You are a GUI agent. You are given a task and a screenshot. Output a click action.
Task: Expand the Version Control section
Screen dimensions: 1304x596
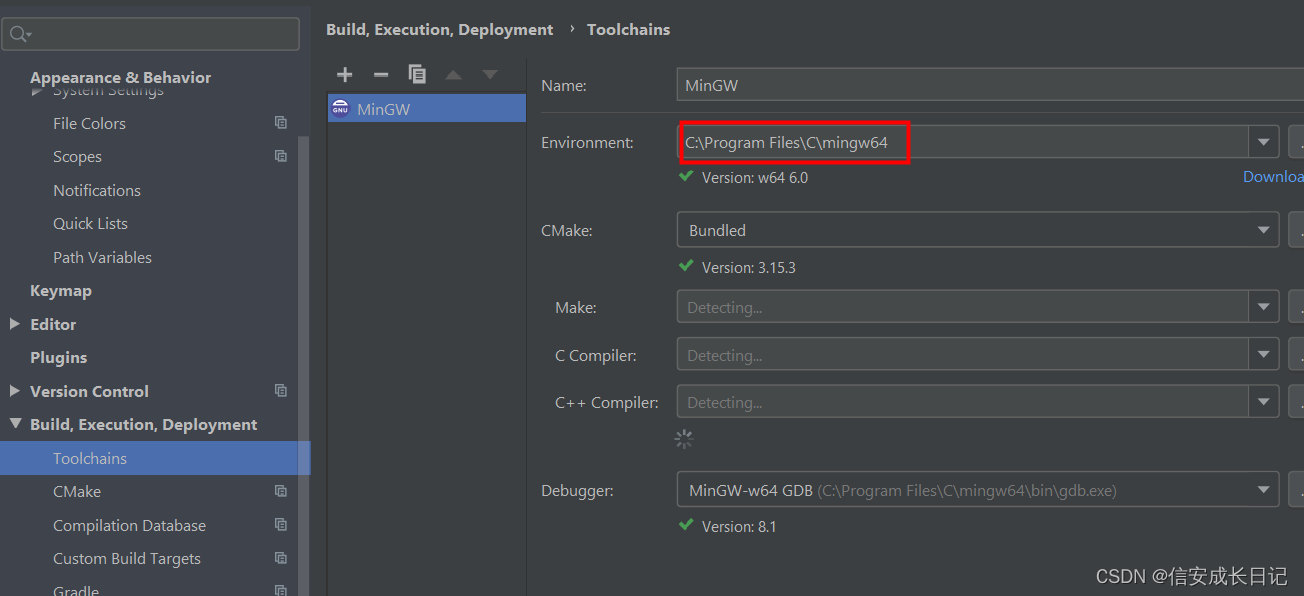pyautogui.click(x=14, y=391)
